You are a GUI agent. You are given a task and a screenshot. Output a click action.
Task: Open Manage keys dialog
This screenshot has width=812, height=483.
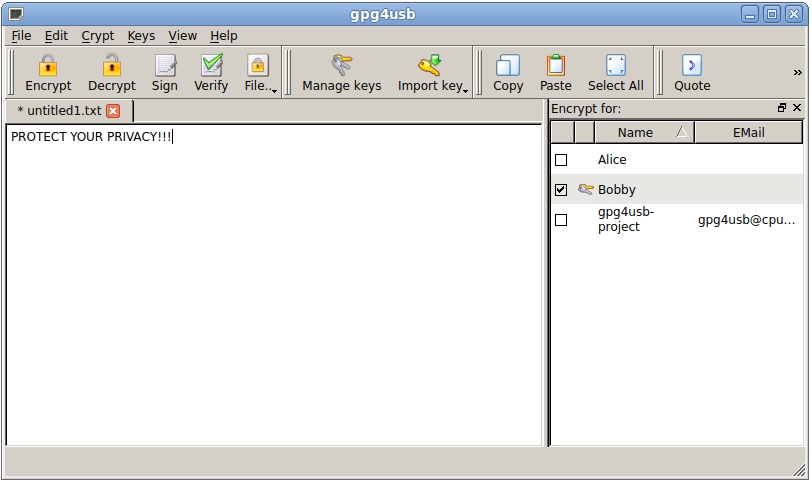342,72
